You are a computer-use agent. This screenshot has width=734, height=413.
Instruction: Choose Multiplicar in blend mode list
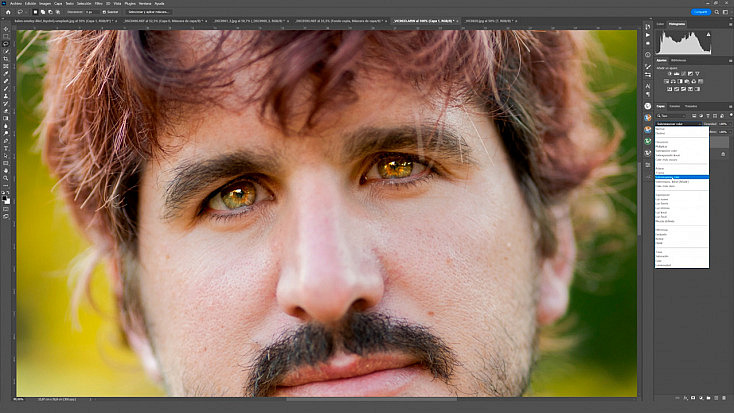click(682, 147)
